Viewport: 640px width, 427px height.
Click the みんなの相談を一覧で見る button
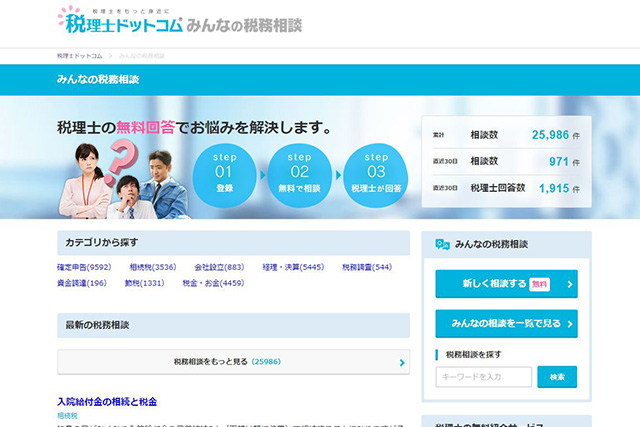[x=507, y=324]
